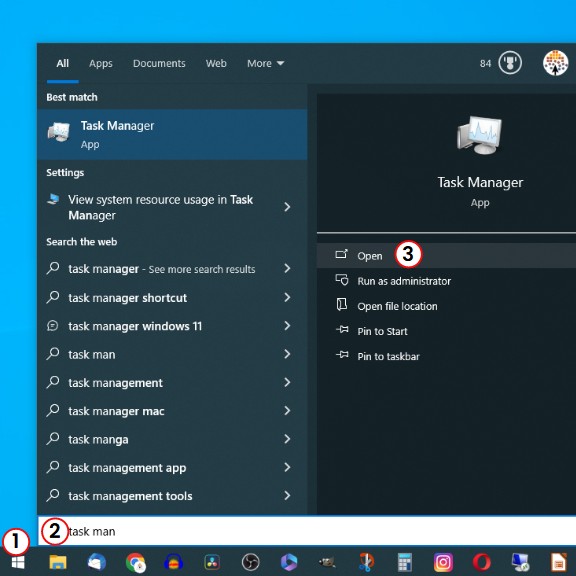Open Audacity from the taskbar
The width and height of the screenshot is (576, 576).
[173, 562]
